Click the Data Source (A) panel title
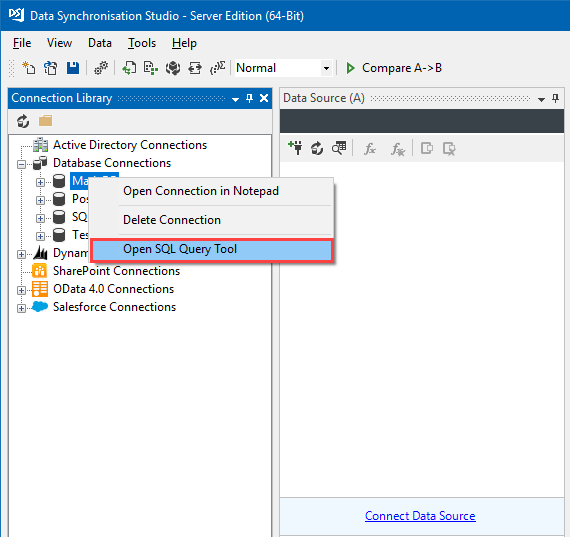The image size is (570, 537). [x=324, y=98]
